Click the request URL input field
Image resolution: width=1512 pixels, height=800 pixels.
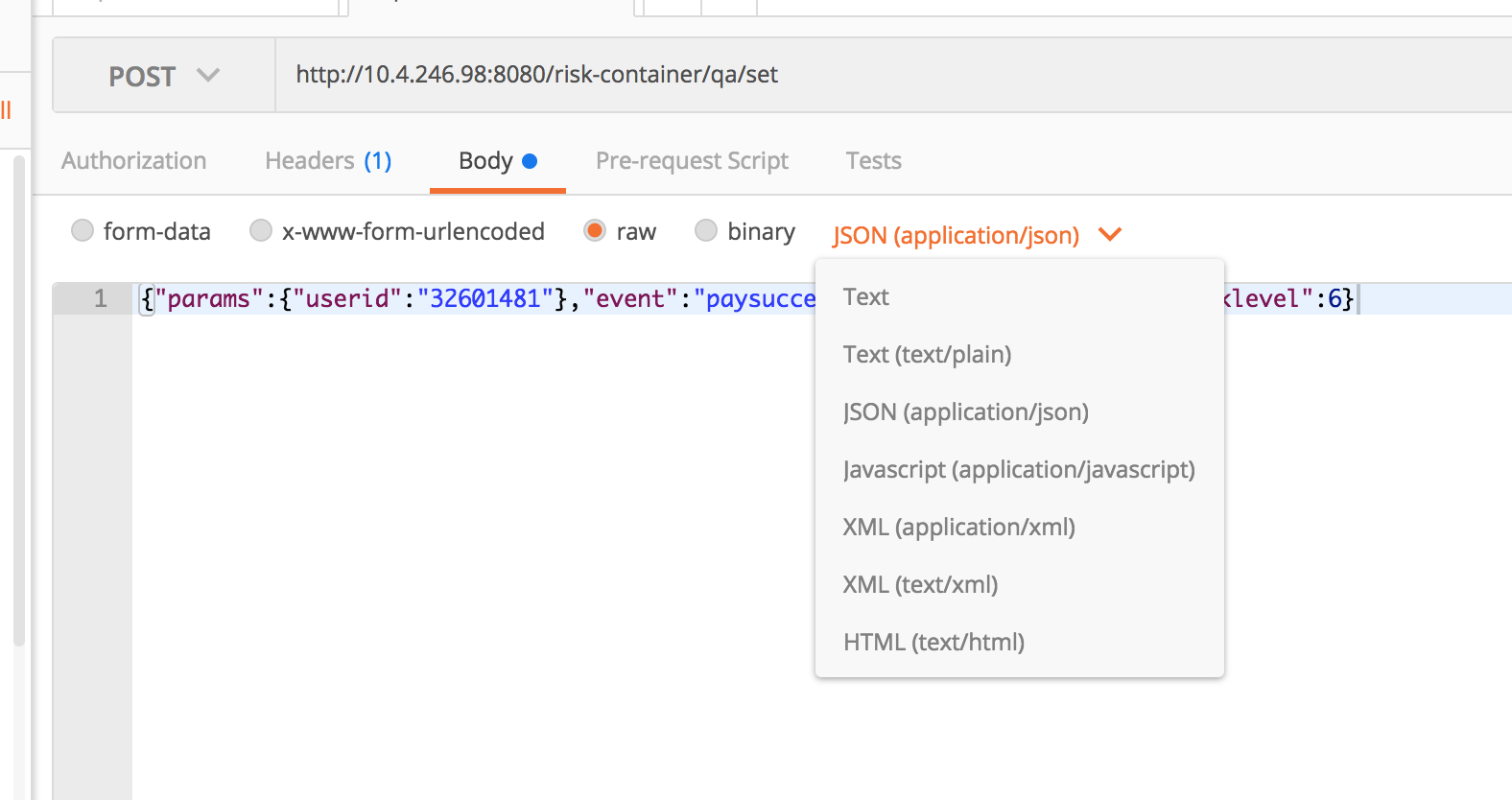[x=863, y=75]
